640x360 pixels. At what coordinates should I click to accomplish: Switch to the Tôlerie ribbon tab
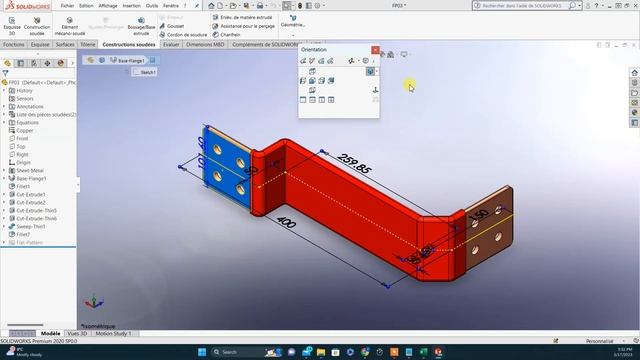pyautogui.click(x=88, y=44)
